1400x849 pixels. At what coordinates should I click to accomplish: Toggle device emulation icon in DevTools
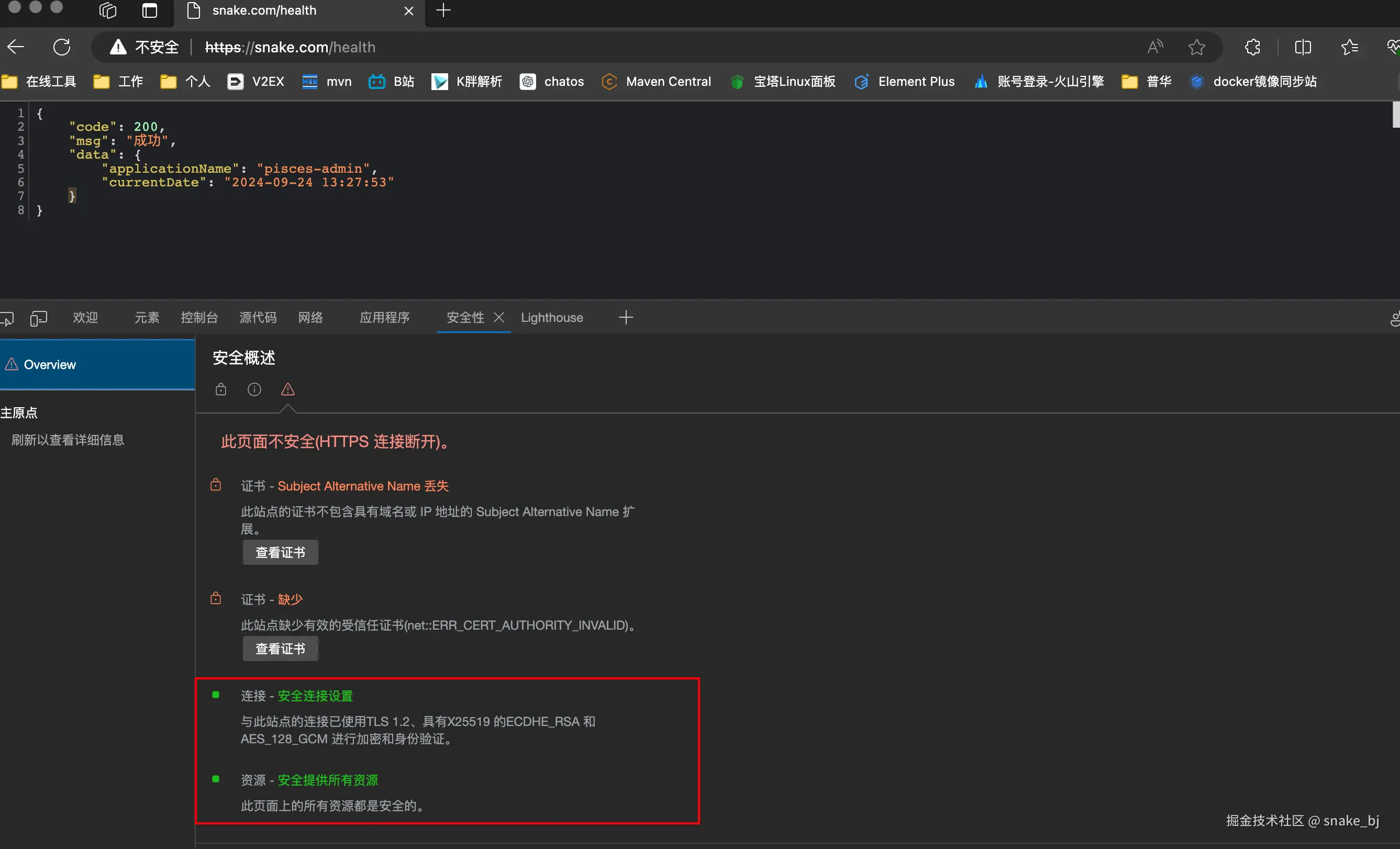[39, 318]
